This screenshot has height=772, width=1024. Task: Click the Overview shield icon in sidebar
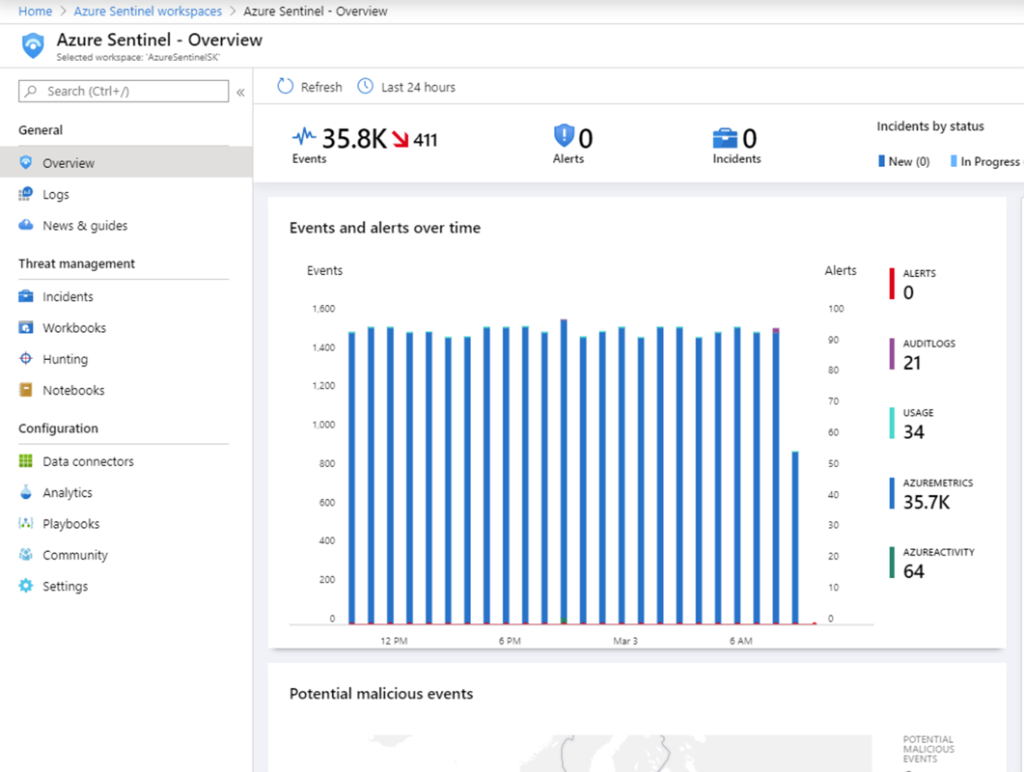pyautogui.click(x=25, y=163)
